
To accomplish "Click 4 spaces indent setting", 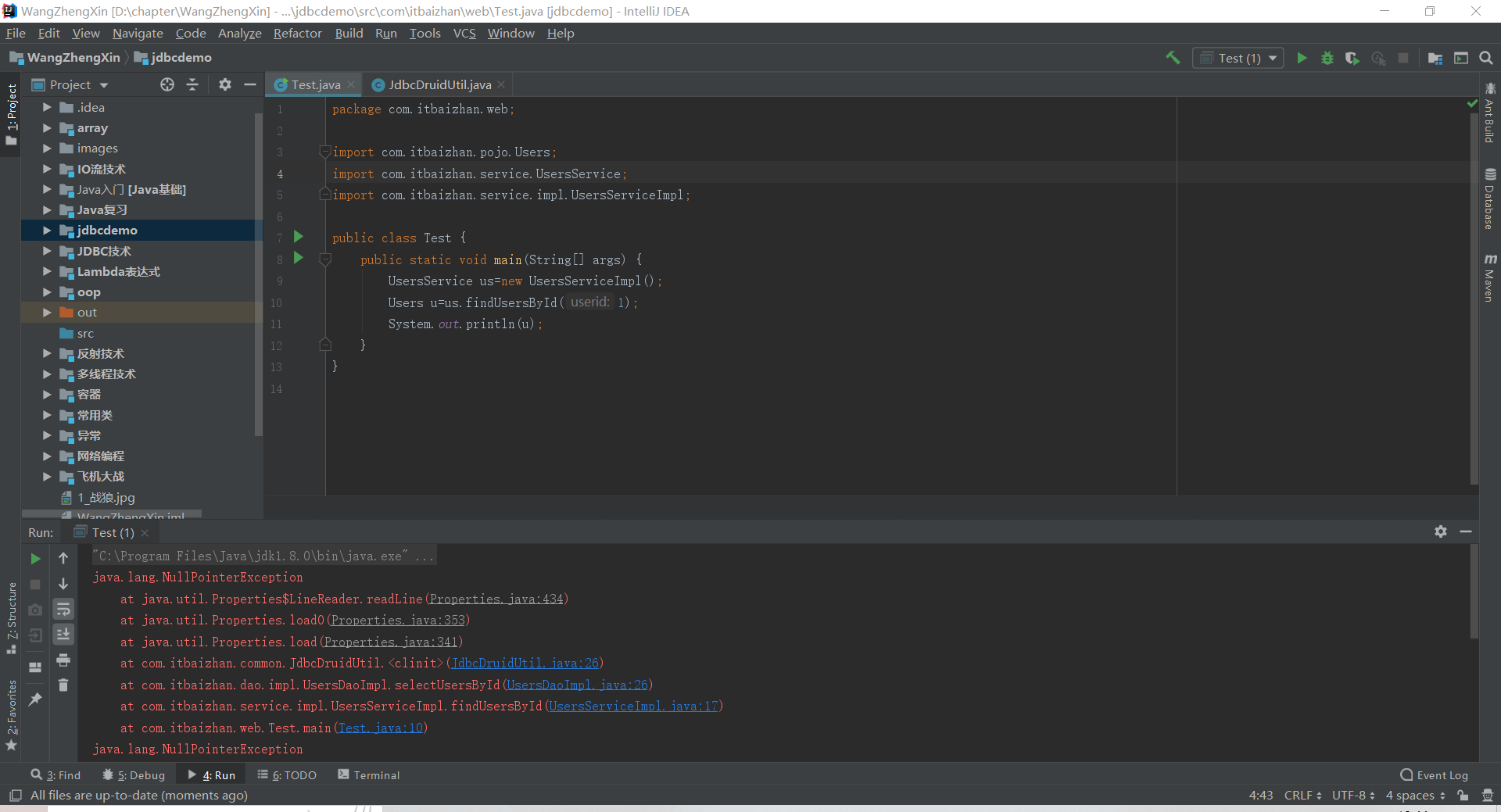I will point(1415,795).
